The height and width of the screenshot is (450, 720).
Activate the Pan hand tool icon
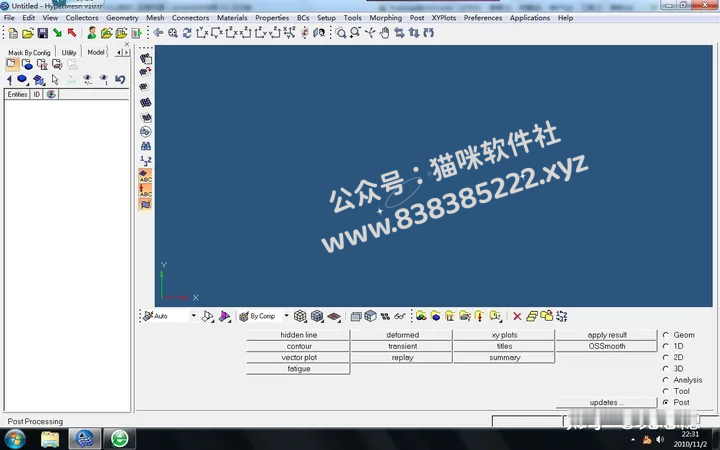tap(384, 33)
